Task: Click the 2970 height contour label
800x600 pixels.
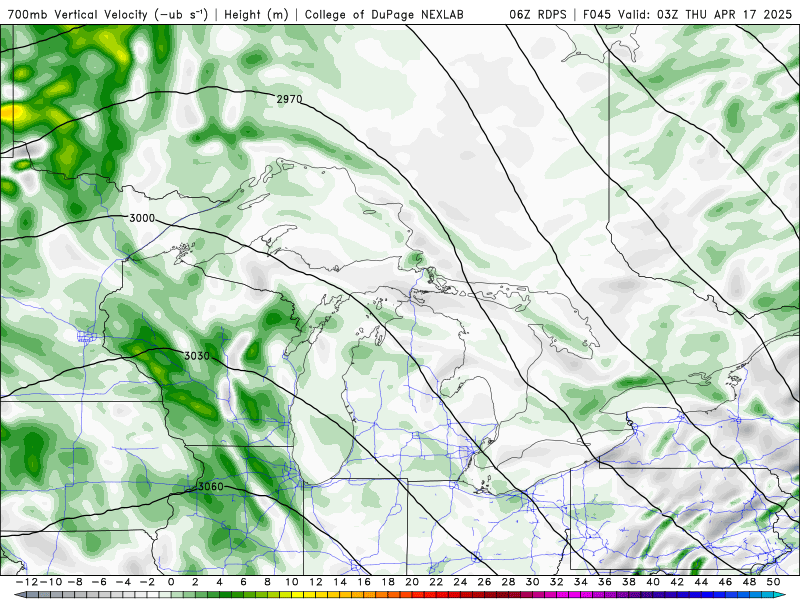Action: pos(289,99)
